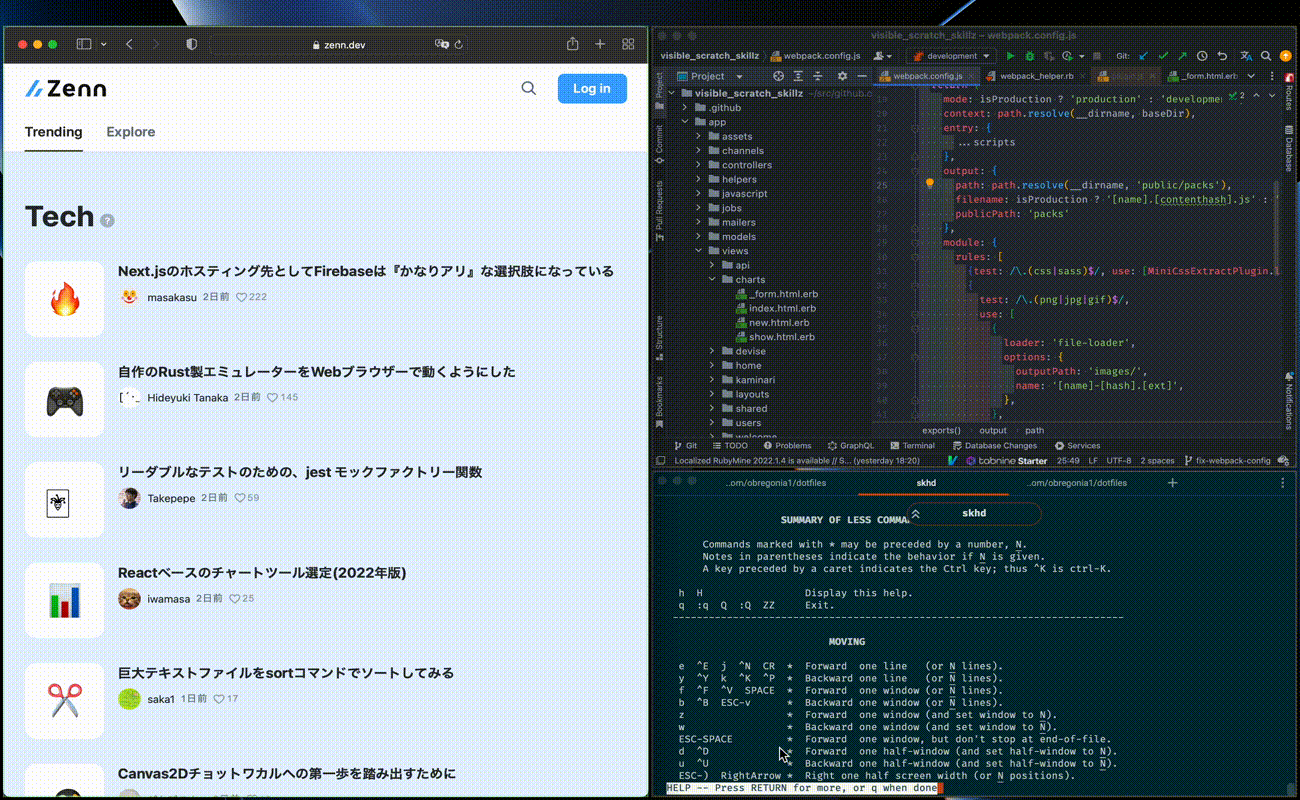The width and height of the screenshot is (1300, 800).
Task: Show Safari tab overview
Action: tap(629, 44)
